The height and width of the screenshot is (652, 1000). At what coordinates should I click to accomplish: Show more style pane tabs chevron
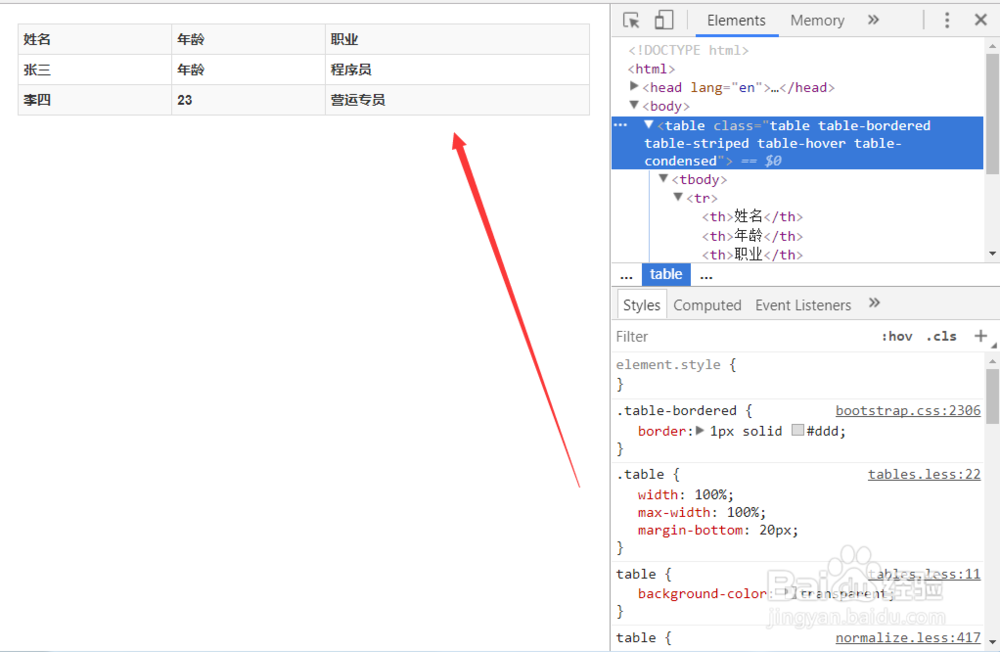874,302
